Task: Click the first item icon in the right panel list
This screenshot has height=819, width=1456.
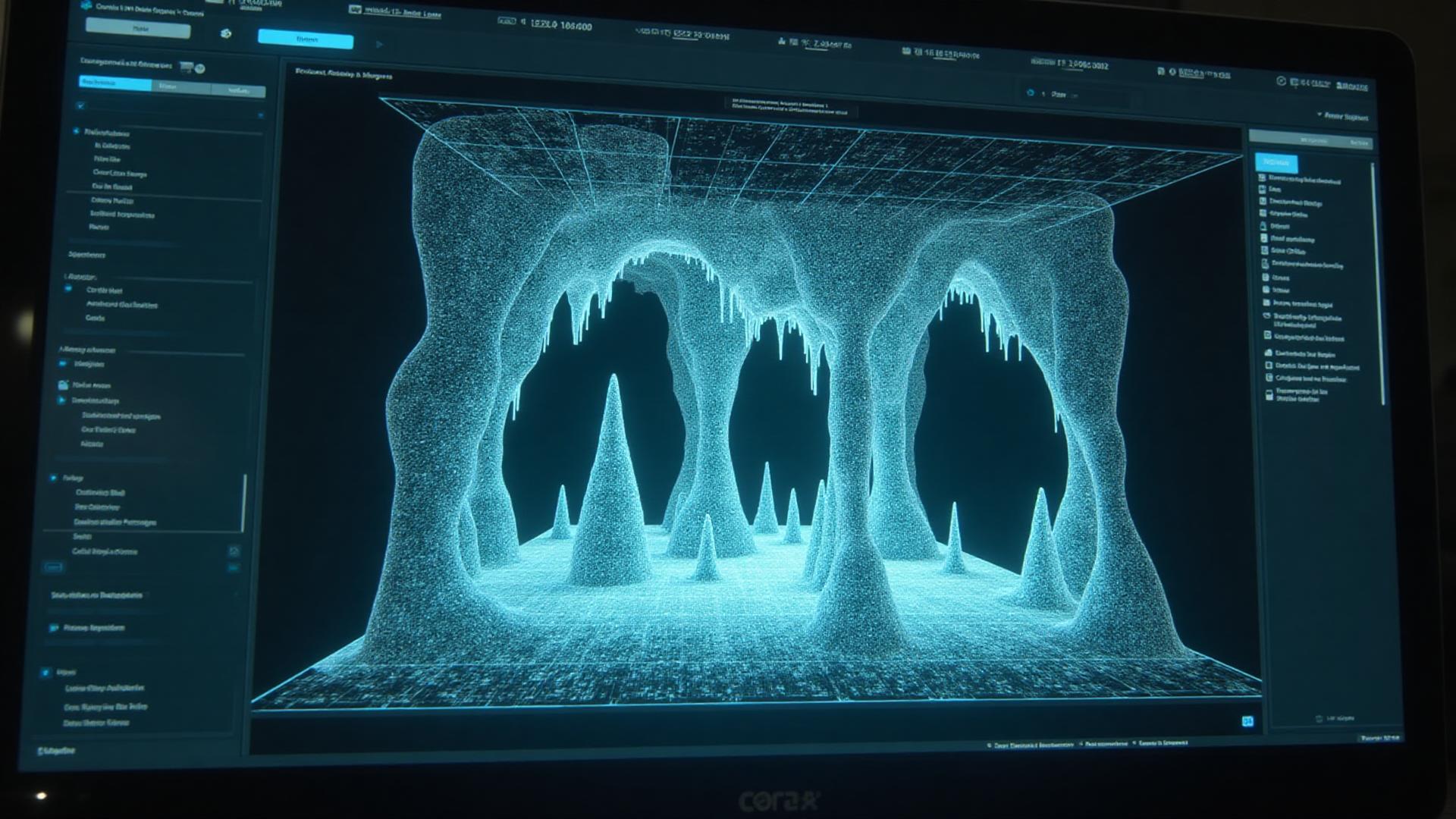Action: tap(1262, 177)
